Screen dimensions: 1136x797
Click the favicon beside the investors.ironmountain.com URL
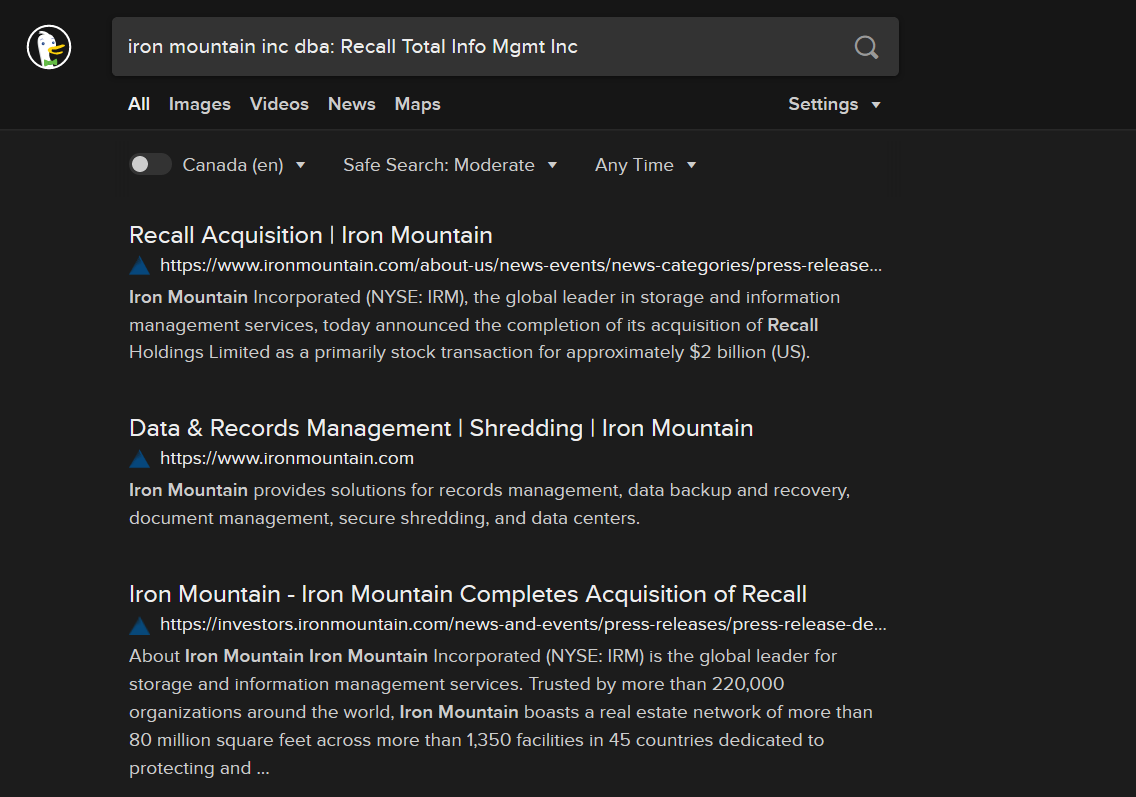coord(139,625)
